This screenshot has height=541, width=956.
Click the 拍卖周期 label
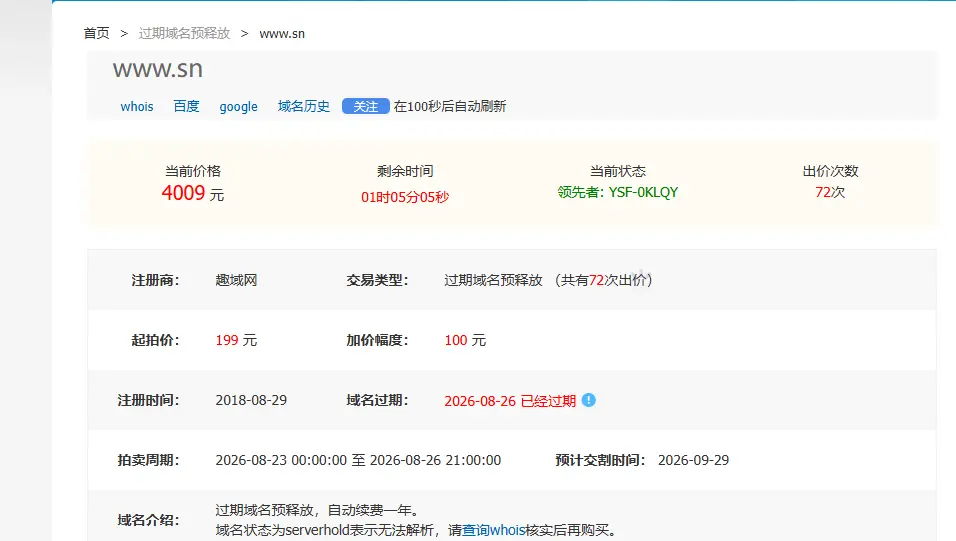coord(148,460)
